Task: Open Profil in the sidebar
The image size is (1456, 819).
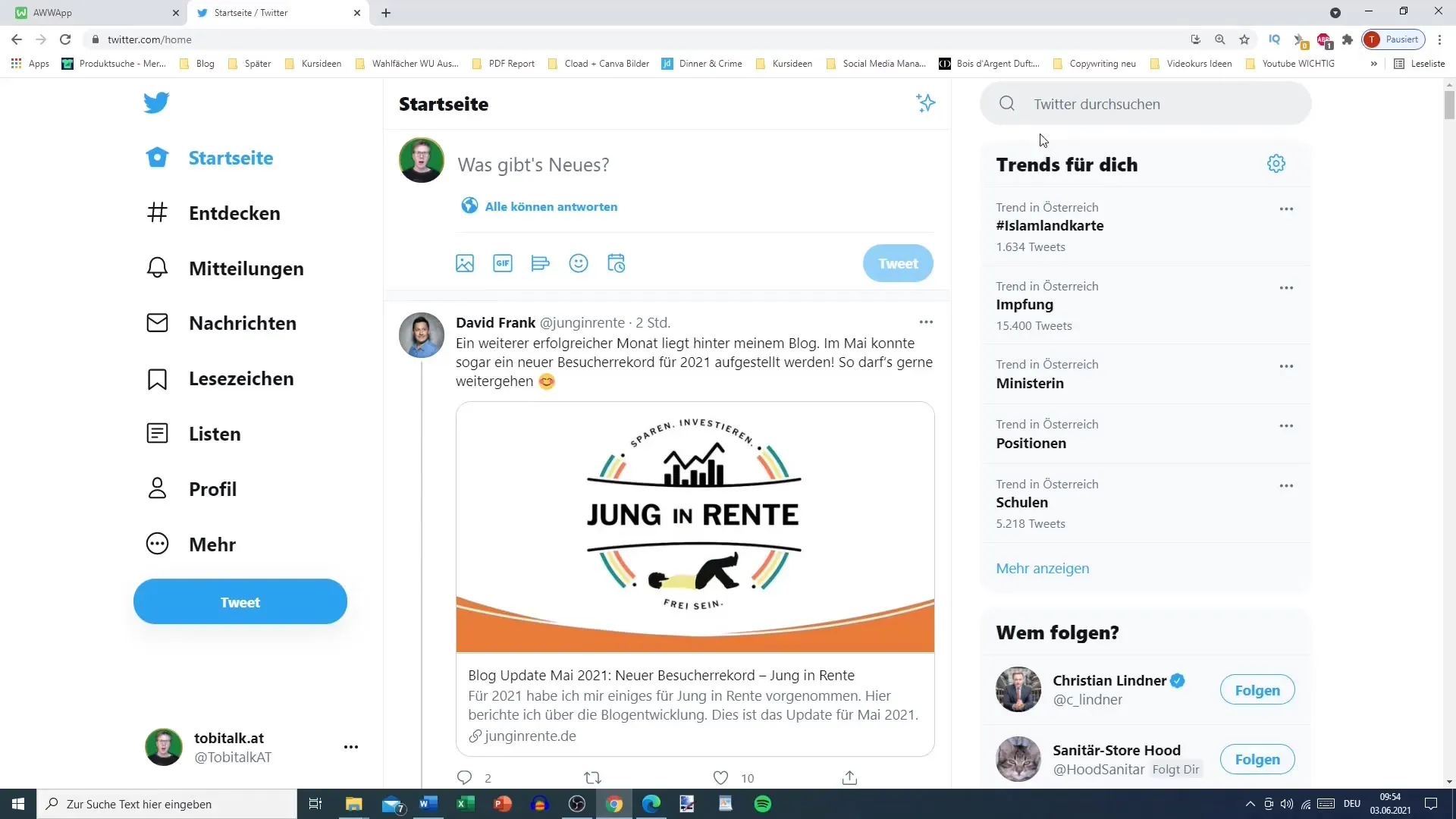Action: [191, 489]
